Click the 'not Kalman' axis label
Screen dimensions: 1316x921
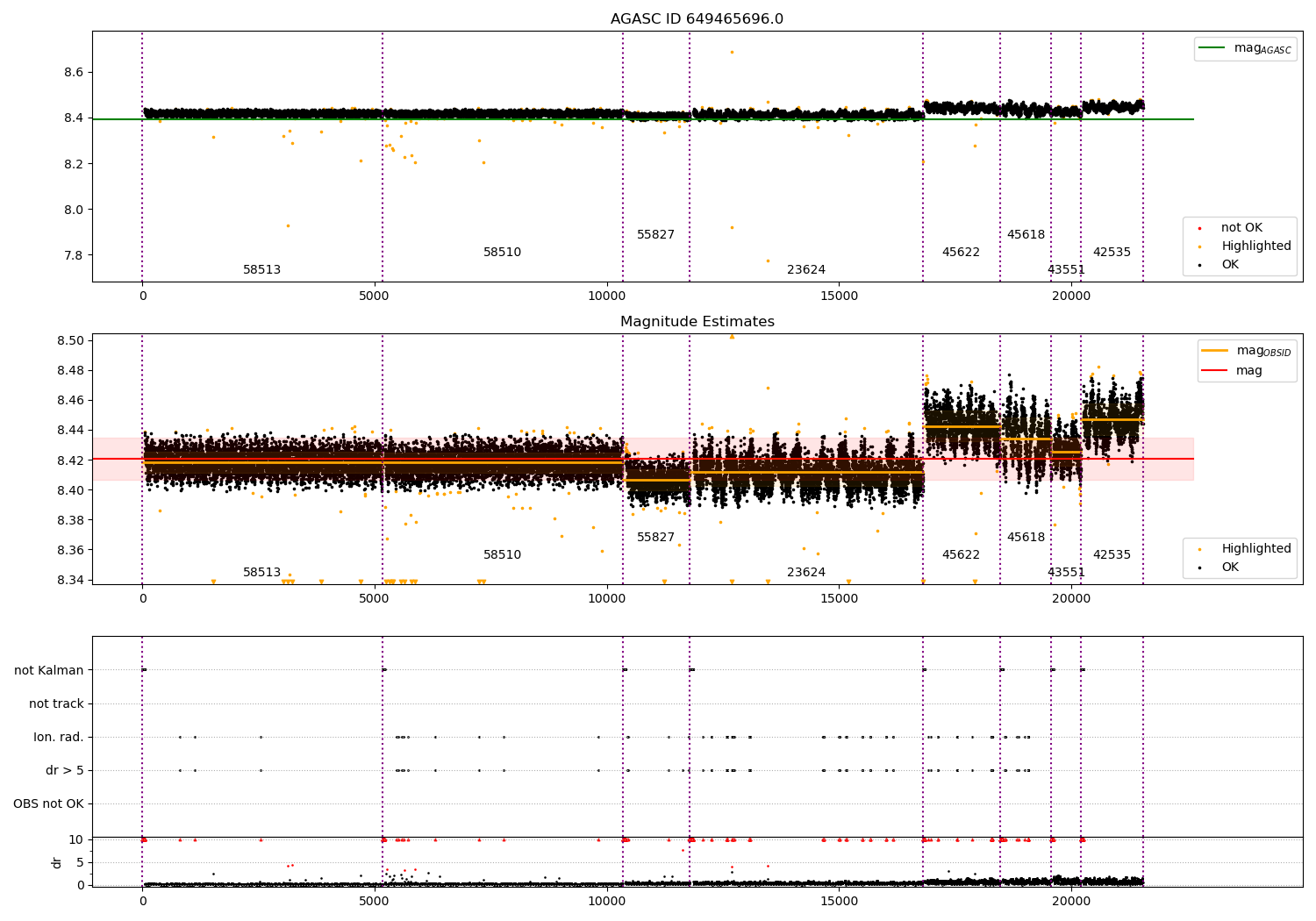click(48, 671)
